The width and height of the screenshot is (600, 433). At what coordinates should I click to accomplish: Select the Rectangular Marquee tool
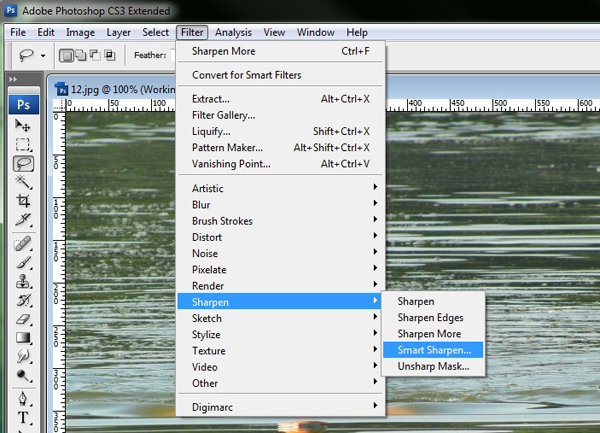coord(23,145)
